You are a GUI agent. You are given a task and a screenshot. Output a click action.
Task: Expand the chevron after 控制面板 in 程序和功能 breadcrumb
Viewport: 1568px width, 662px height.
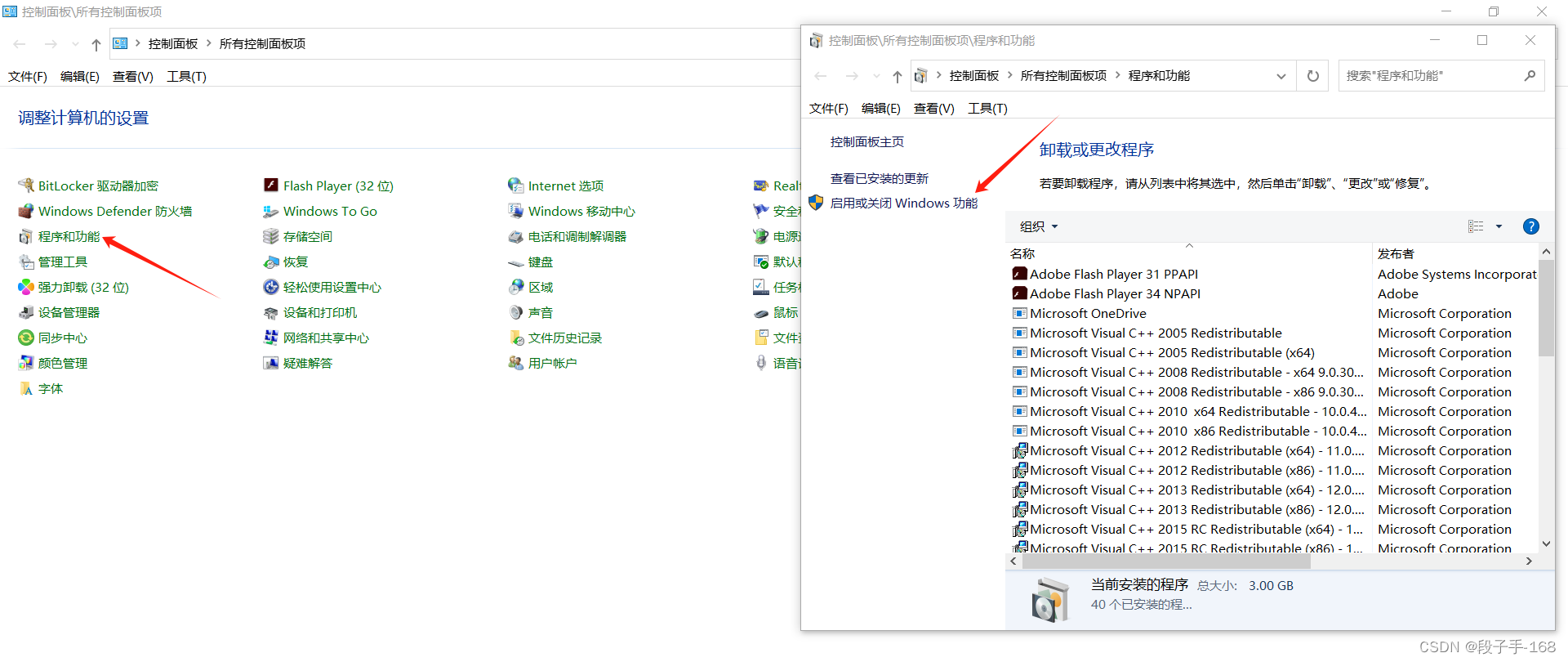(x=1010, y=75)
